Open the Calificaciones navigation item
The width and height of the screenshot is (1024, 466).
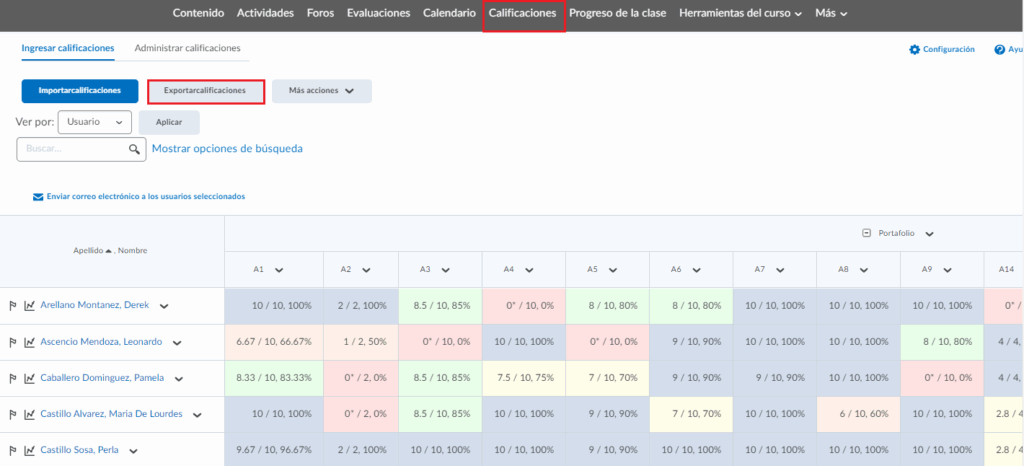pos(523,14)
